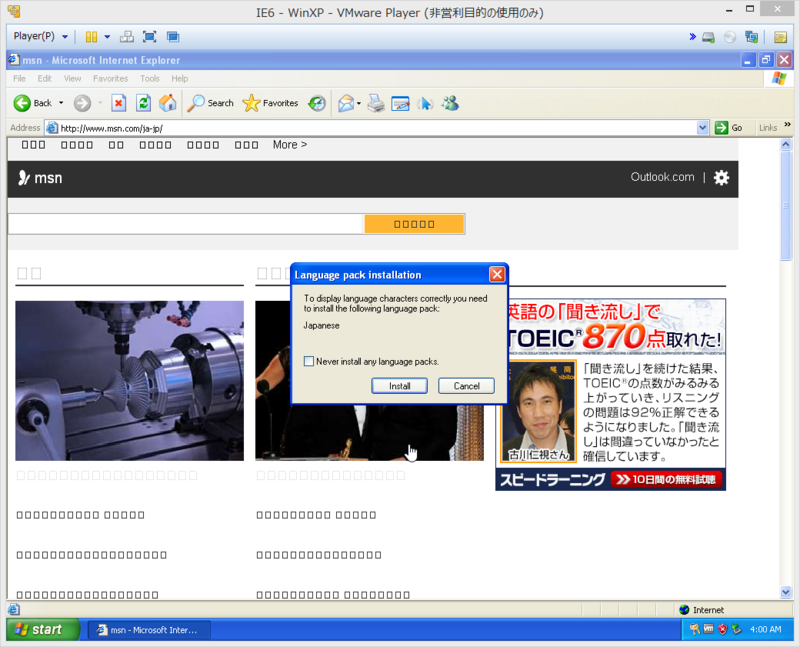Click VMware message log yellow icon
Screen dimensions: 800x647
(780, 37)
